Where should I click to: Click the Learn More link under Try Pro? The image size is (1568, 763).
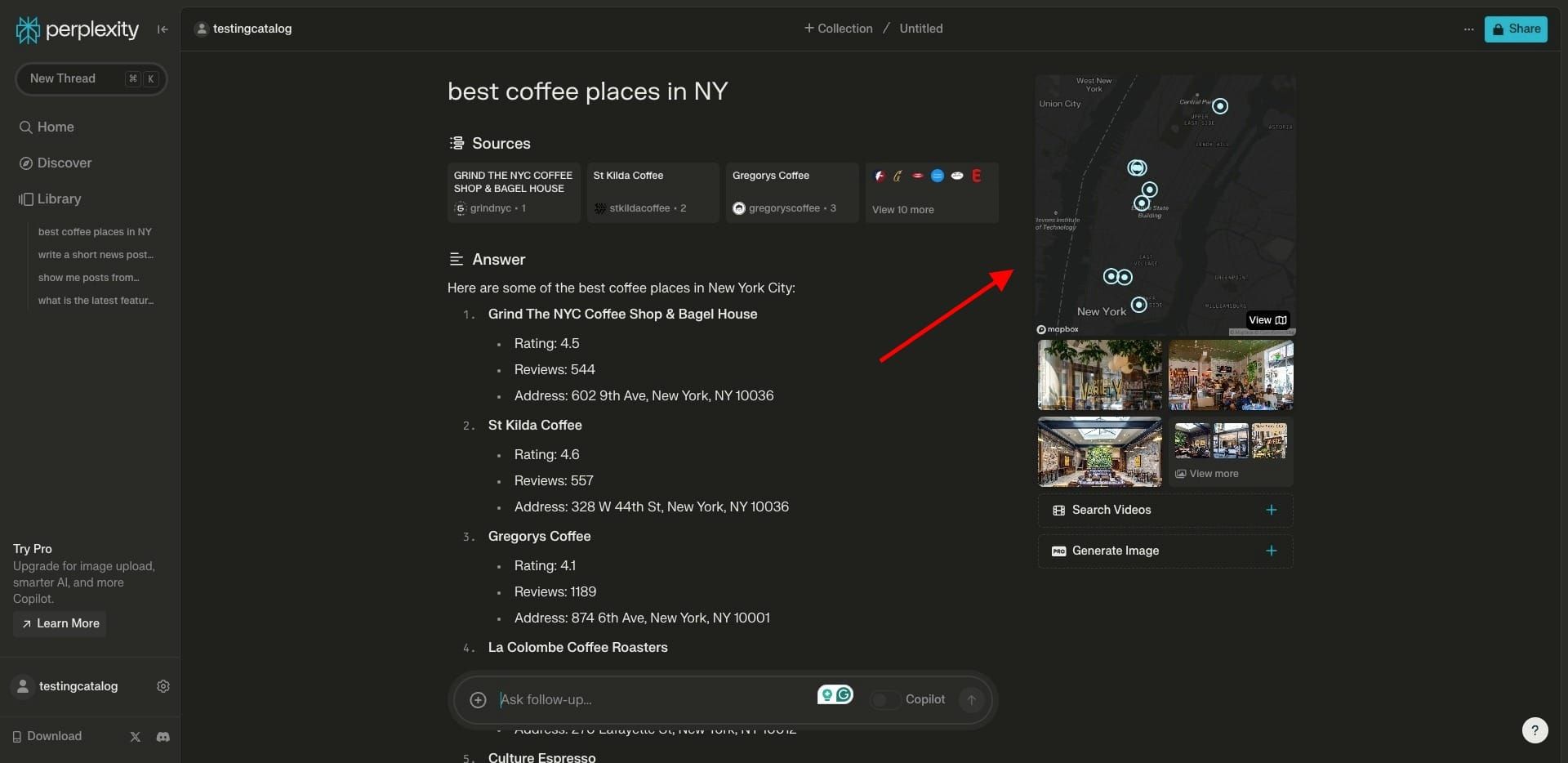coord(59,623)
